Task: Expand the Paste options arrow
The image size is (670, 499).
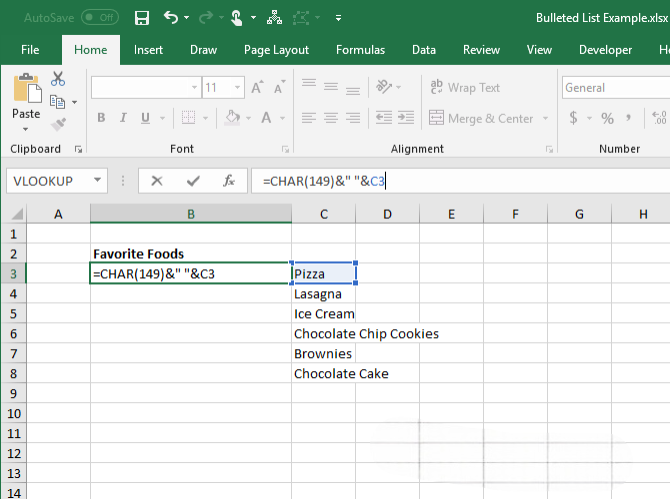Action: point(26,129)
